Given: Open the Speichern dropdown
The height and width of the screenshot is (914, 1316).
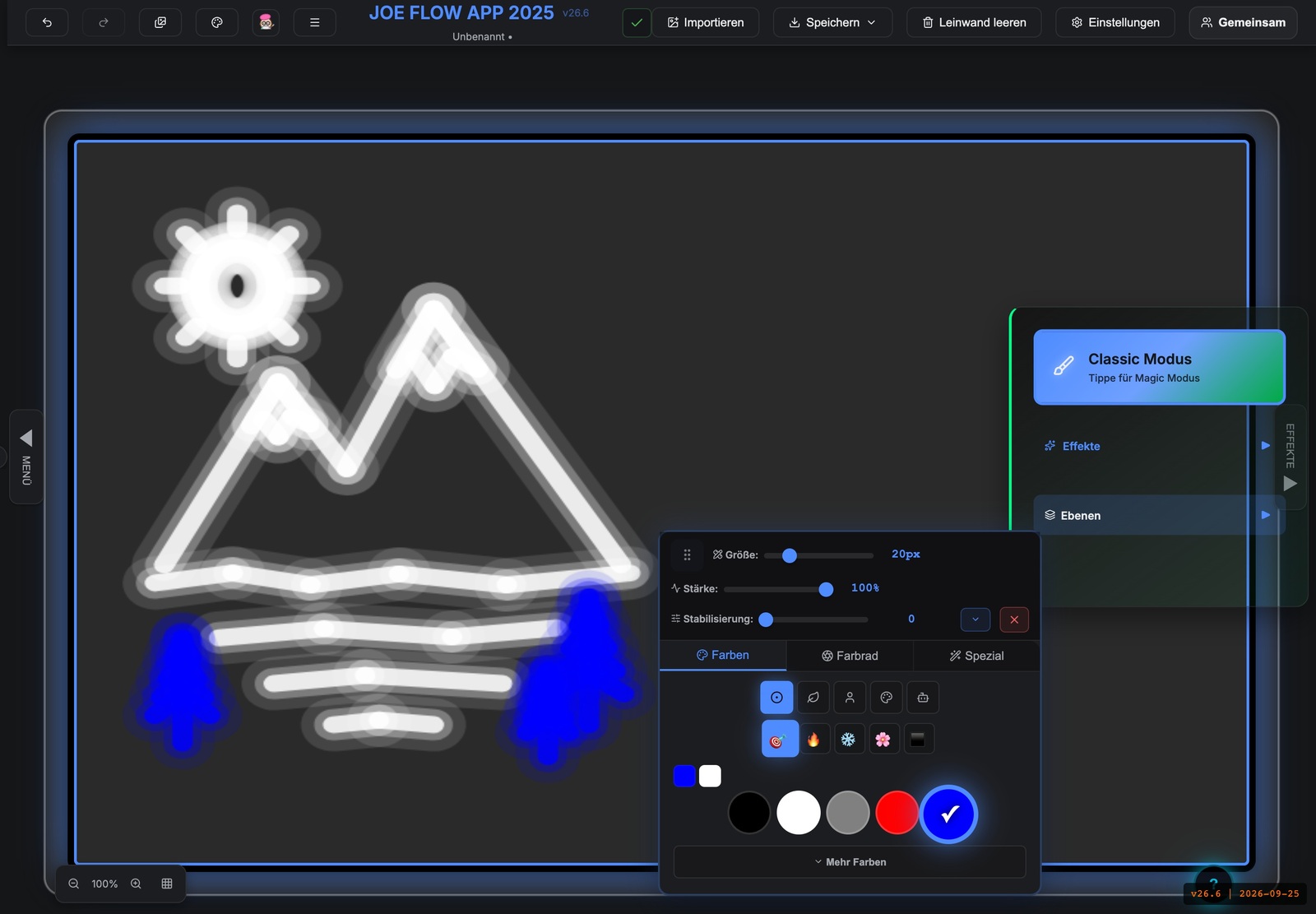Looking at the screenshot, I should pos(832,22).
